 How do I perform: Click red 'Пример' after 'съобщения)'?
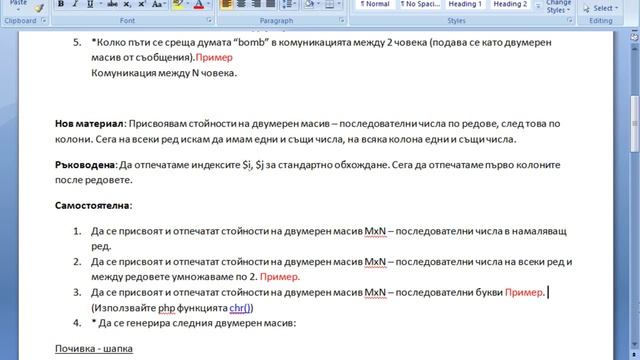pos(214,58)
